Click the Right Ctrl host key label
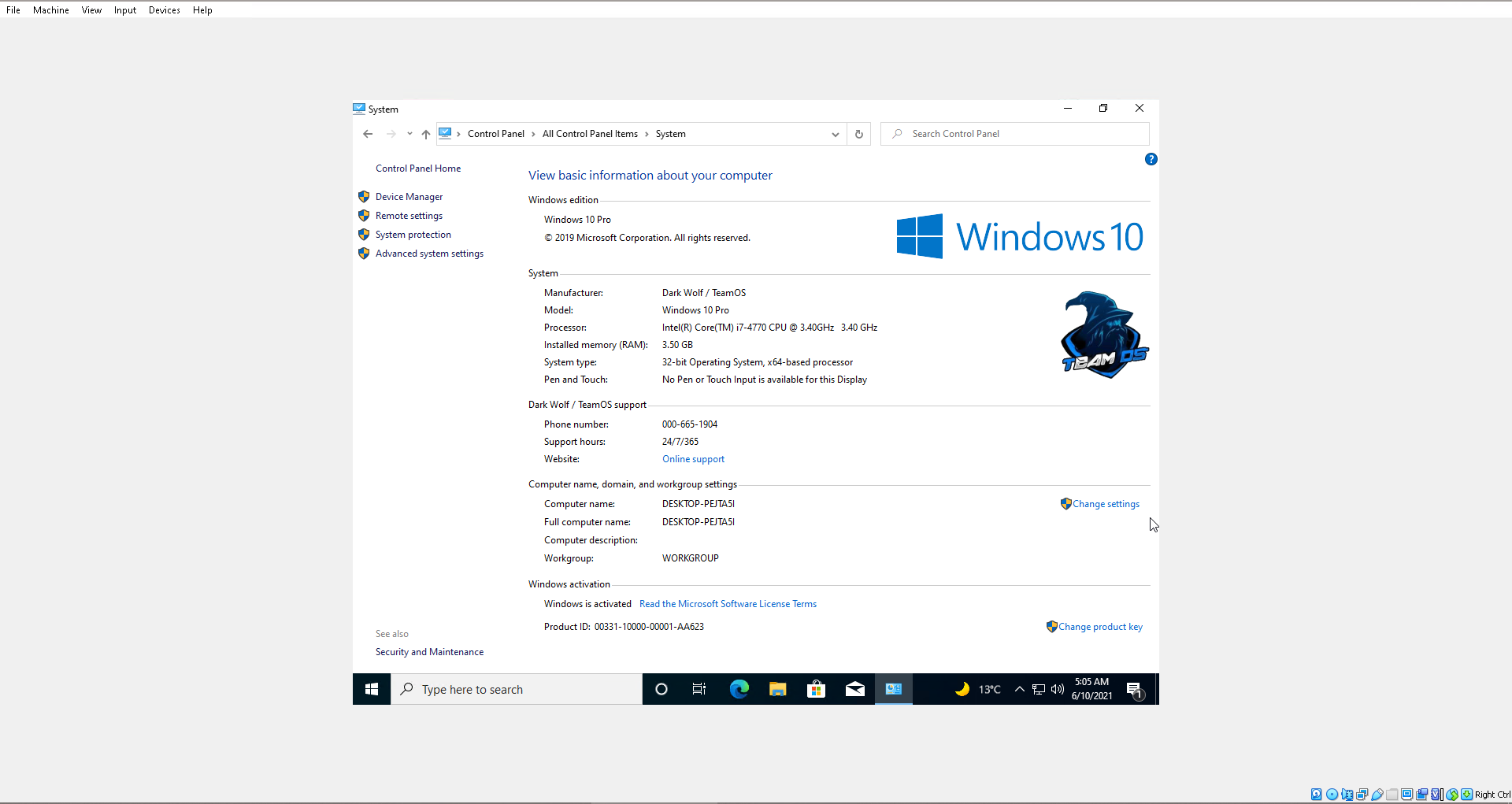Screen dimensions: 1512x804 (x=1492, y=795)
